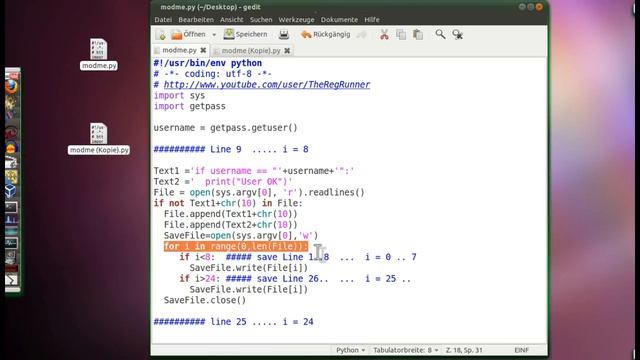Click the comment '########## Line 9 ..... i = 8'
The height and width of the screenshot is (360, 640).
231,149
